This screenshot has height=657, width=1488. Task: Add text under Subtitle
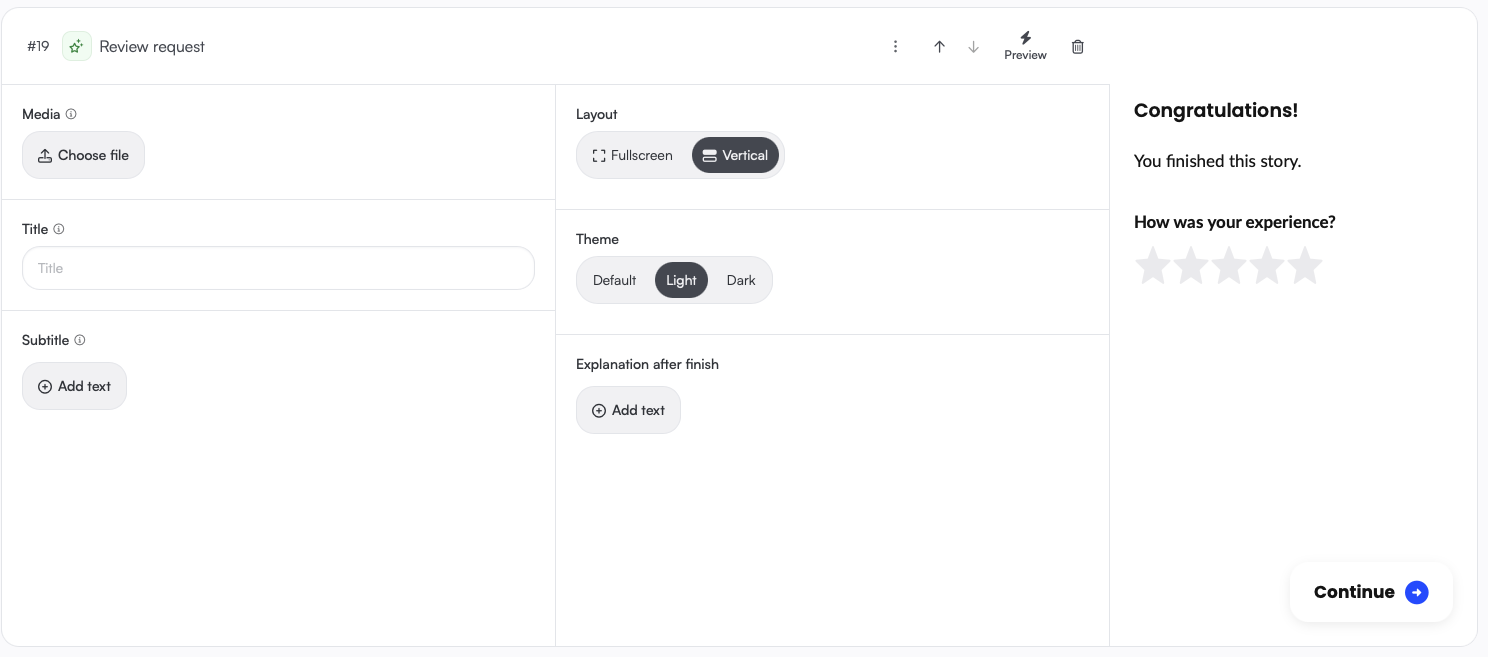74,386
